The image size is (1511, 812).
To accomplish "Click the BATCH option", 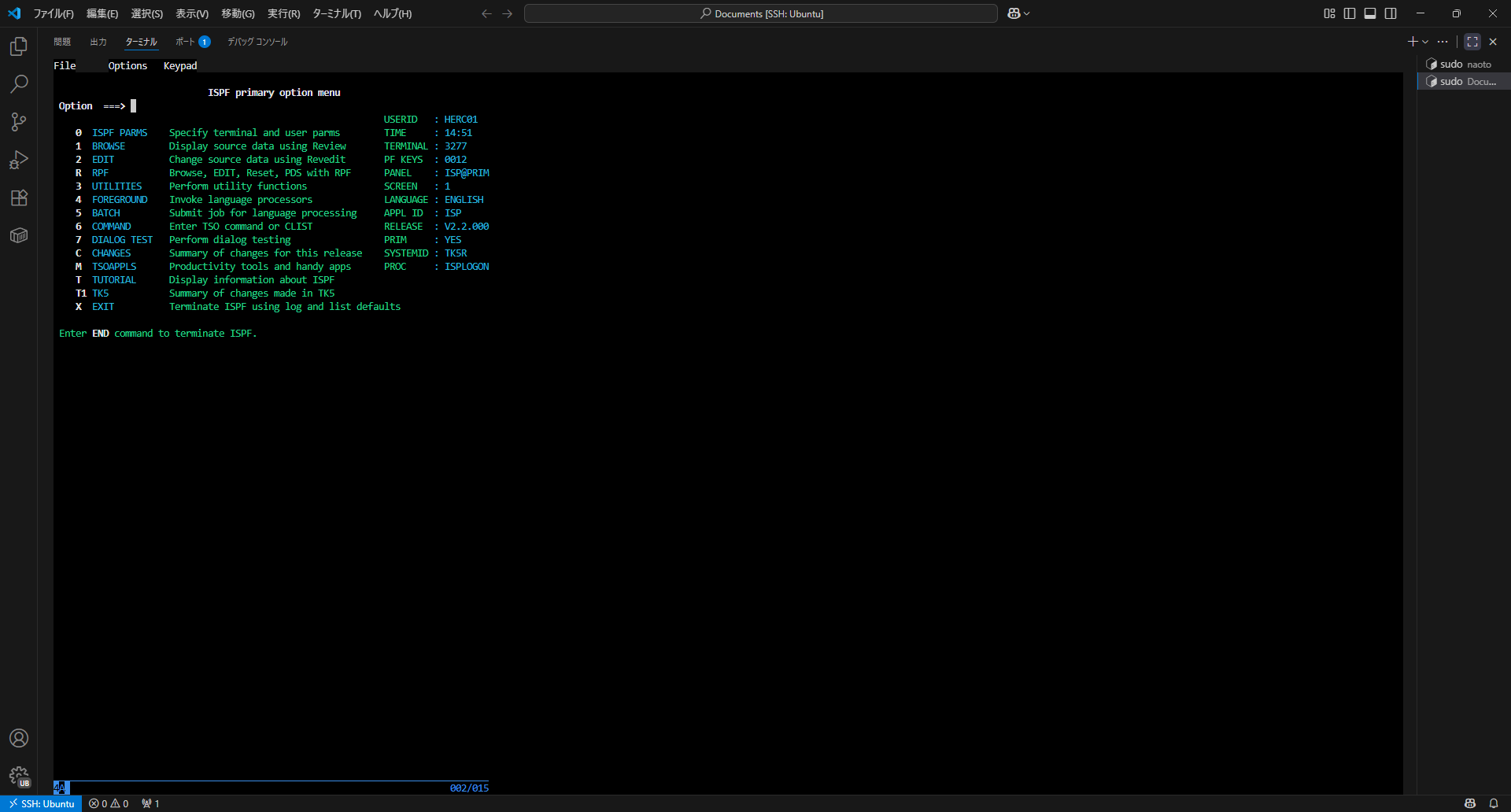I will pos(106,213).
